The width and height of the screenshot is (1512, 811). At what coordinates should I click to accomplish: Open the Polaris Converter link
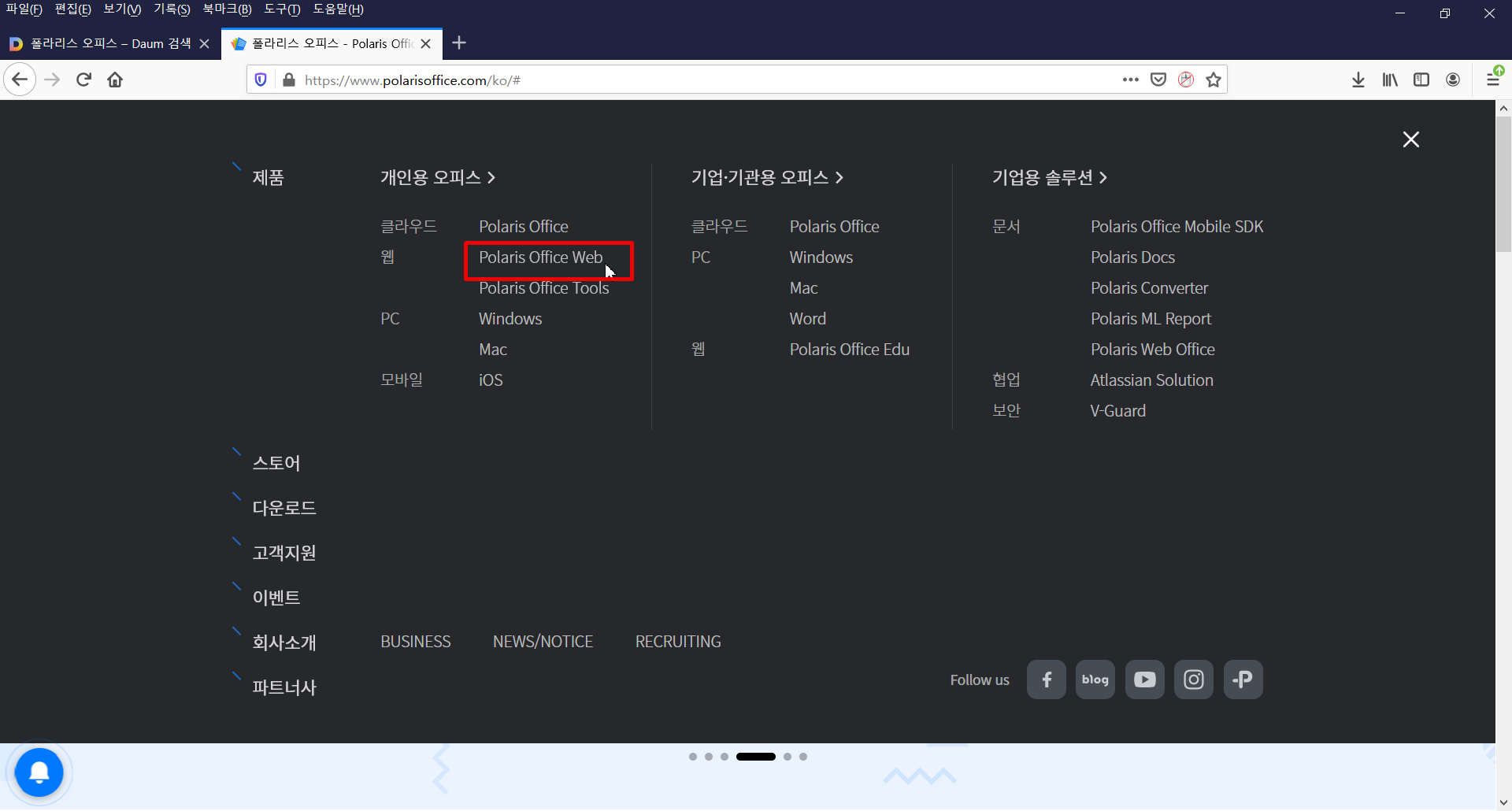click(x=1149, y=288)
